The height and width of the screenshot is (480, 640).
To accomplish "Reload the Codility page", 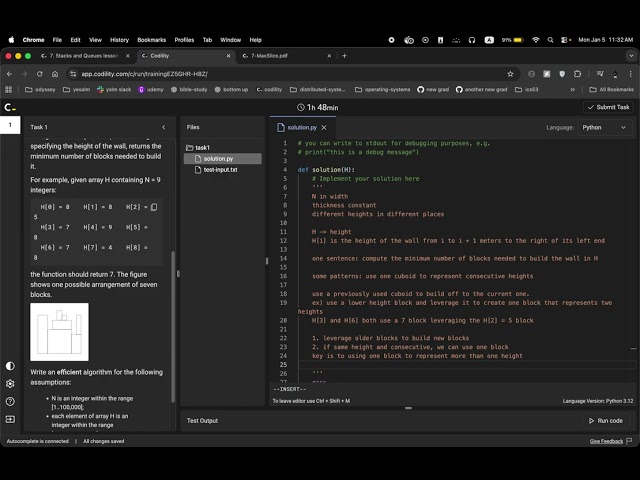I will [40, 74].
